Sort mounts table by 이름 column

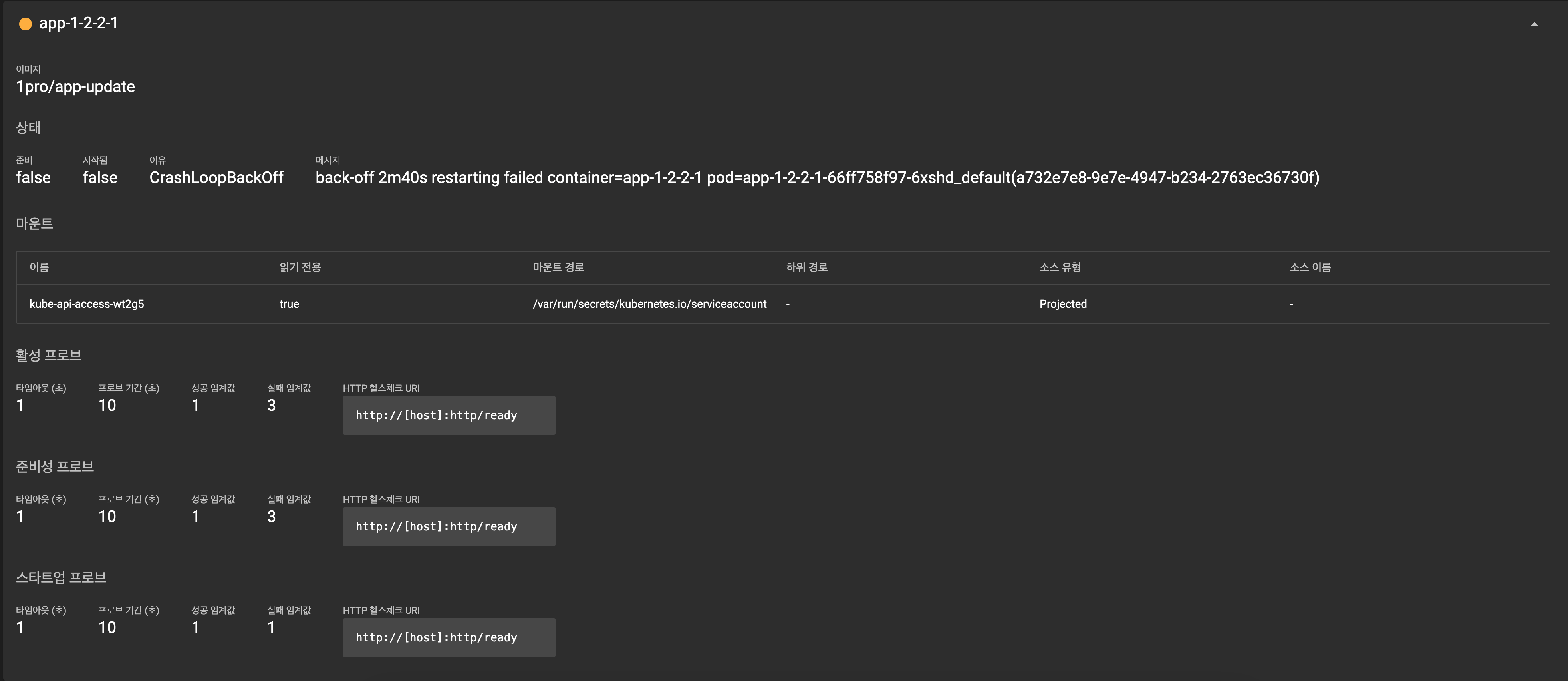coord(39,267)
